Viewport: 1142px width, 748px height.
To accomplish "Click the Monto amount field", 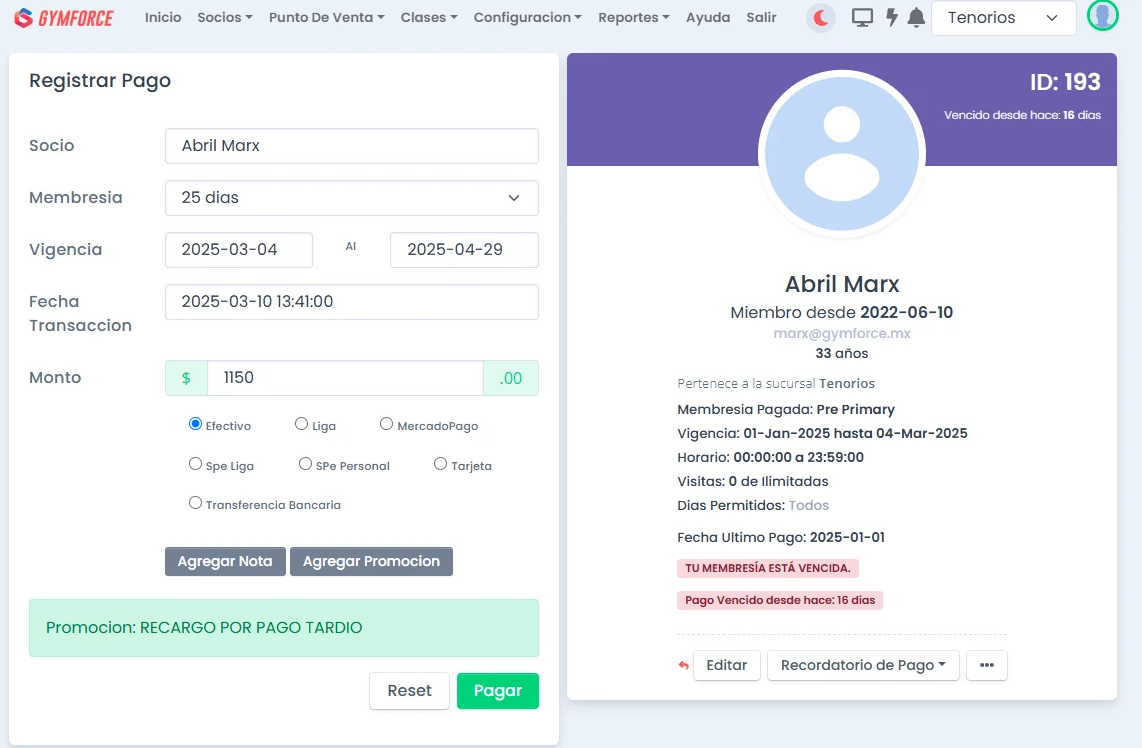I will (x=345, y=378).
